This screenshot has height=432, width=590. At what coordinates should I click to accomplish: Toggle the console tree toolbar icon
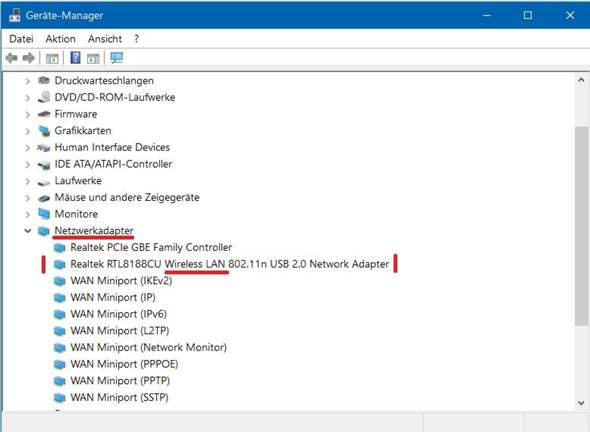(52, 58)
